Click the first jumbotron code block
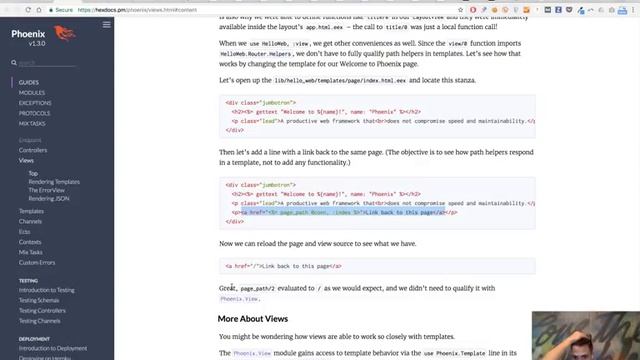 (377, 116)
